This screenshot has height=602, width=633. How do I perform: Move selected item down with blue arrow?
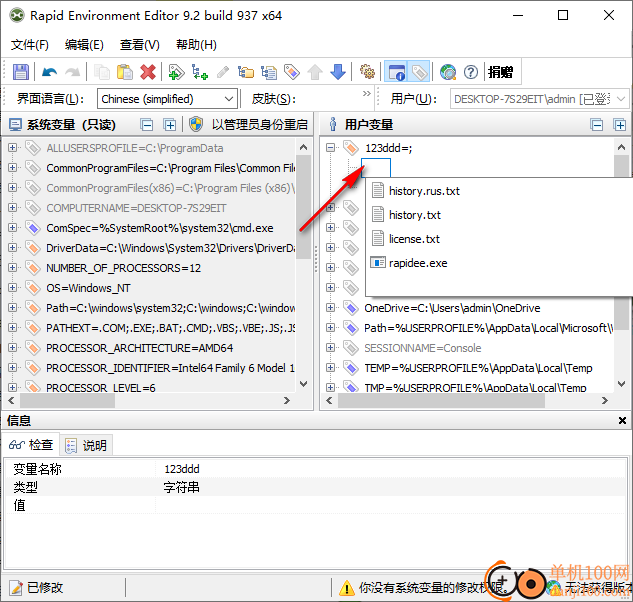pos(338,72)
